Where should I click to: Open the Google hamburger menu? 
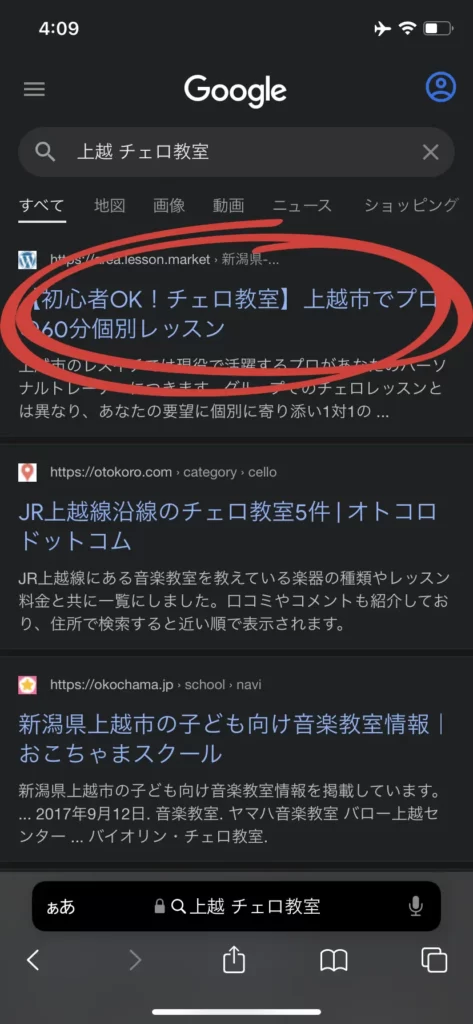pos(34,89)
